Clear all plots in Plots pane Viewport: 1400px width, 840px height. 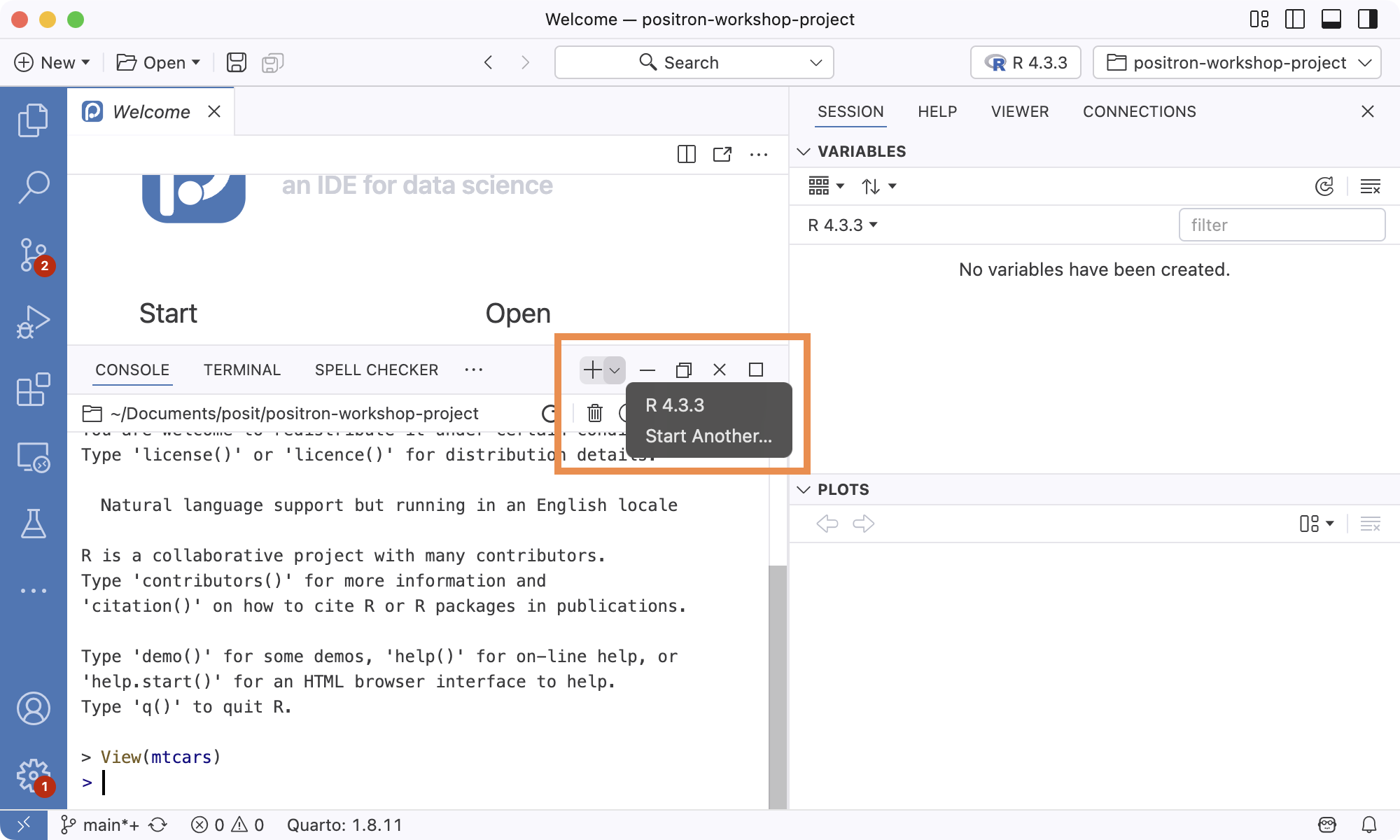1370,524
